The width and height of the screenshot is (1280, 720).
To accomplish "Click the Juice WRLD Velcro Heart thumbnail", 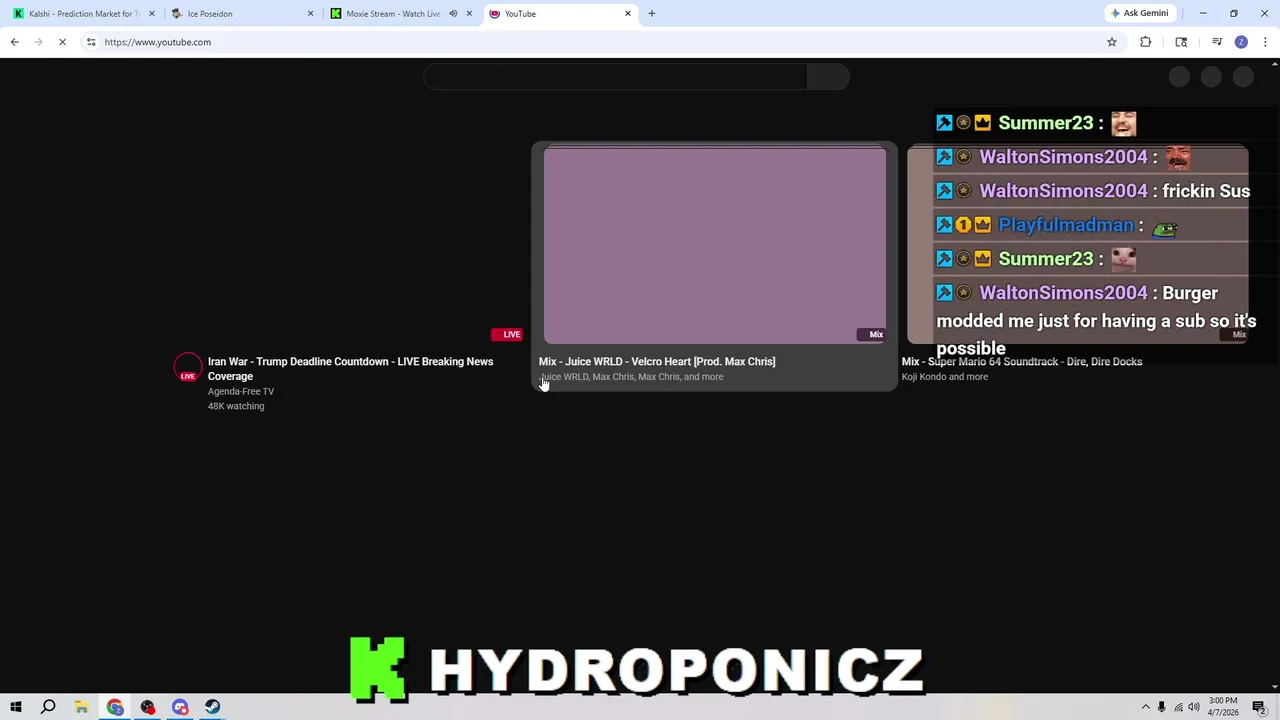I will (715, 246).
